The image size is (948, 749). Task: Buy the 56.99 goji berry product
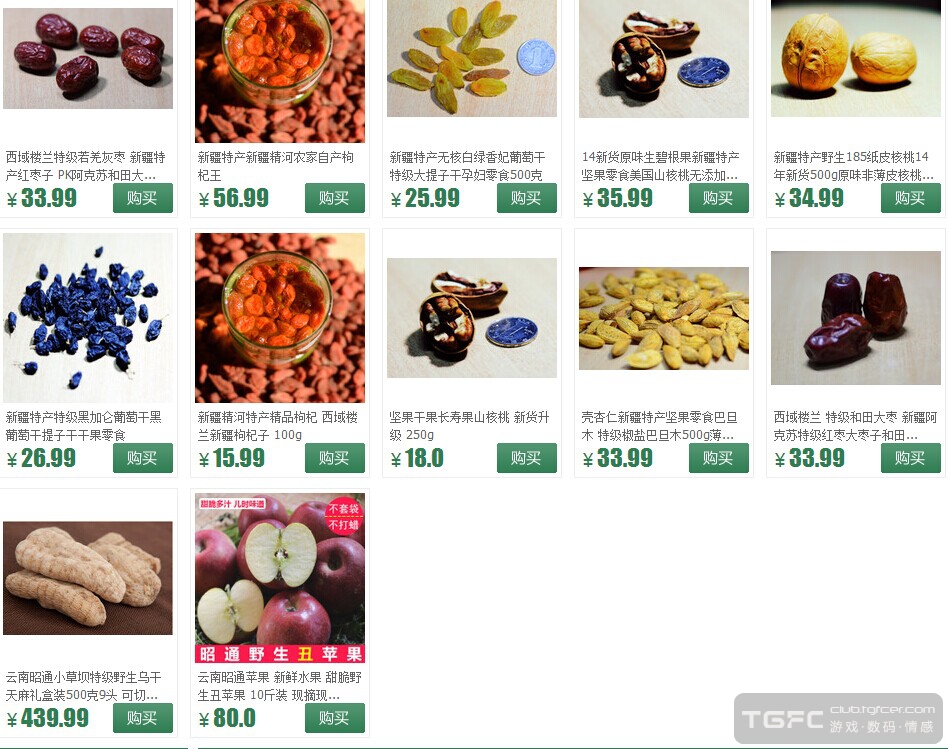(334, 198)
